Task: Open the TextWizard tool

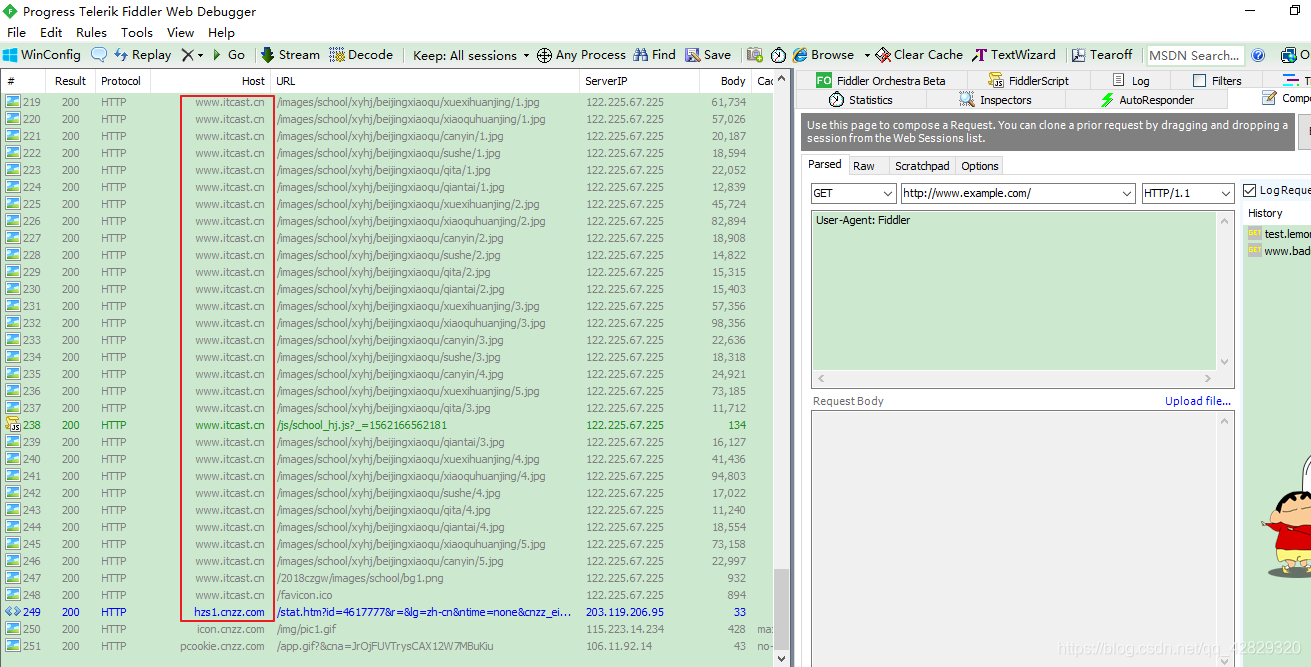Action: [x=1013, y=55]
